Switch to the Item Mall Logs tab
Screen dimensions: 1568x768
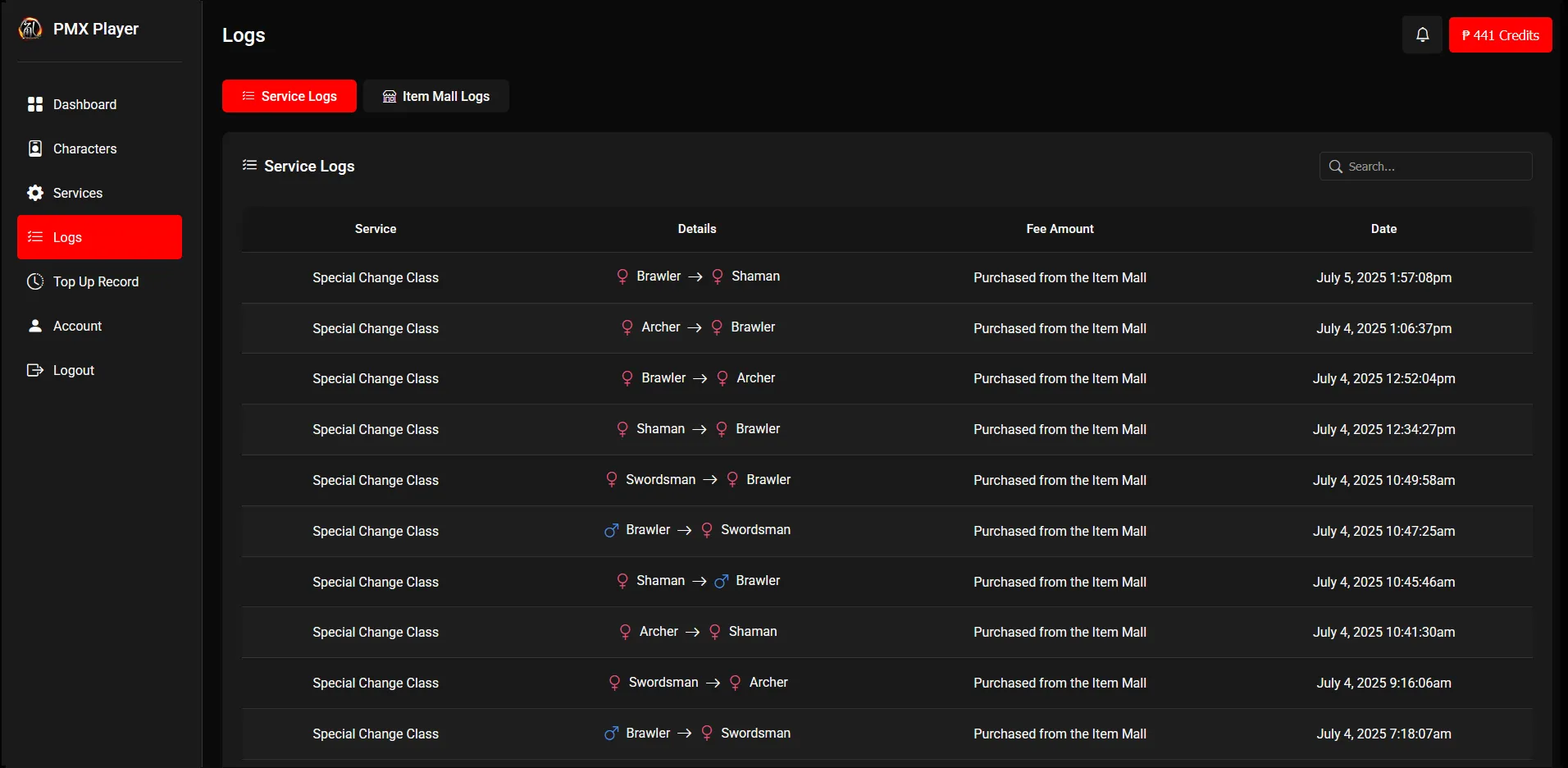click(435, 96)
